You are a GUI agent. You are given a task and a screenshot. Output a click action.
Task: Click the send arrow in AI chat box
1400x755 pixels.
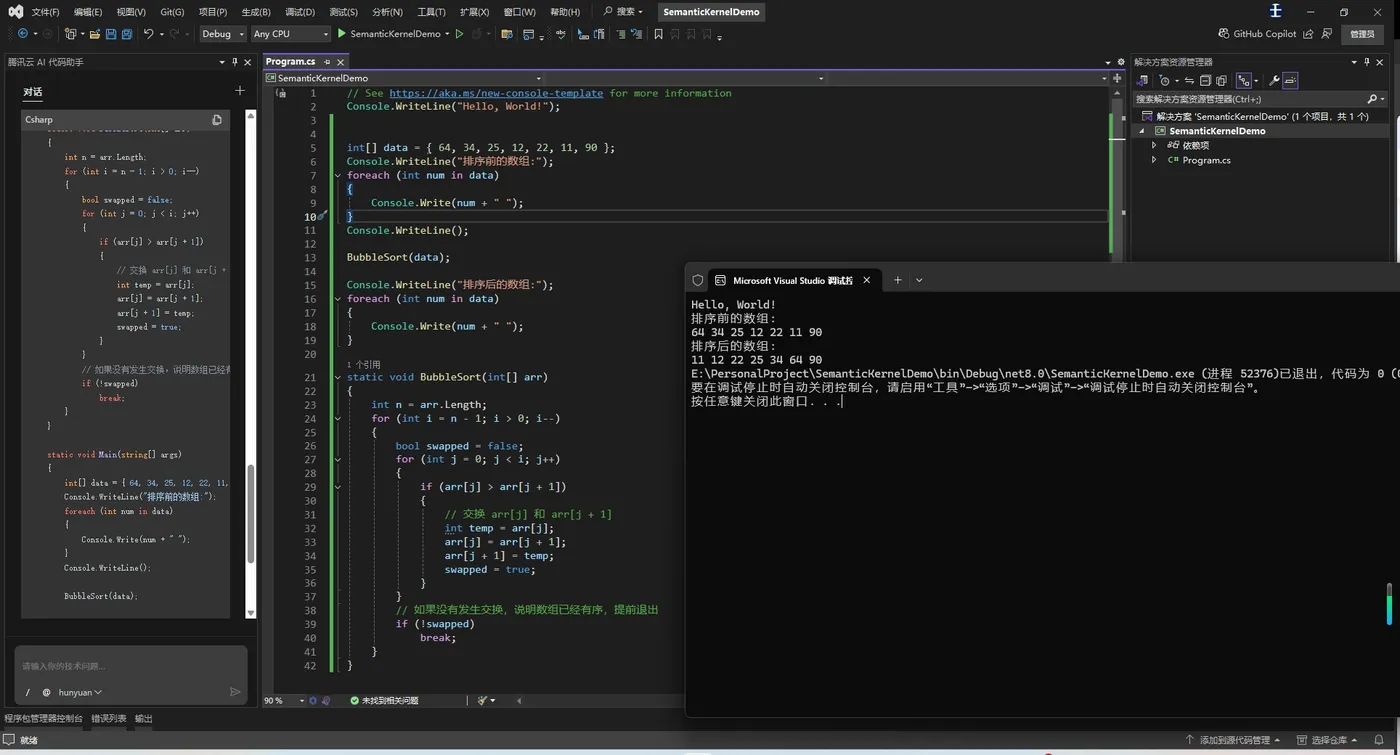pos(235,692)
